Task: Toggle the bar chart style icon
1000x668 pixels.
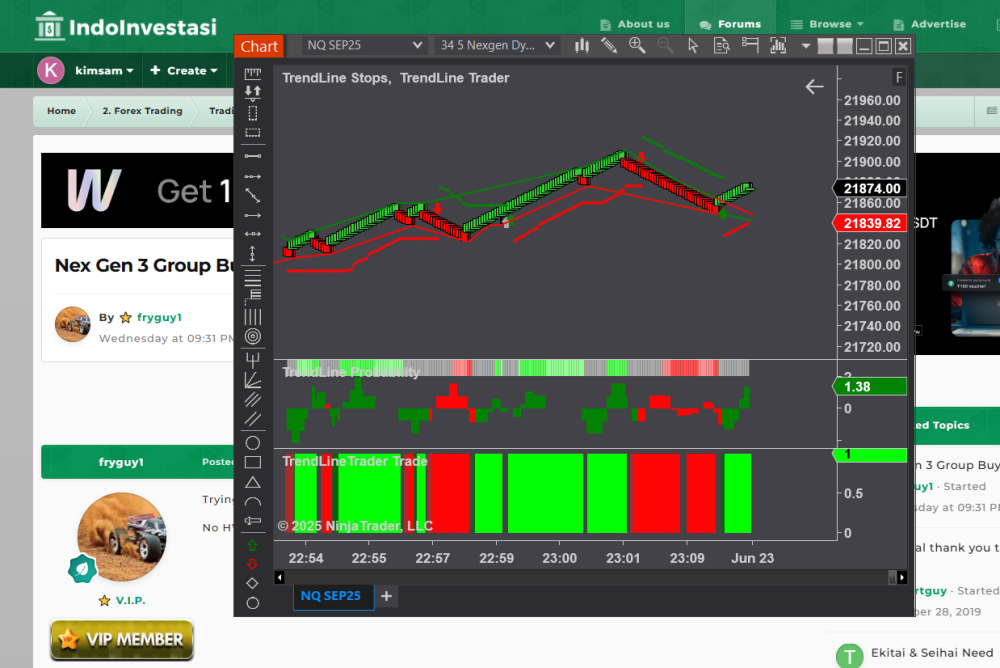Action: (581, 46)
